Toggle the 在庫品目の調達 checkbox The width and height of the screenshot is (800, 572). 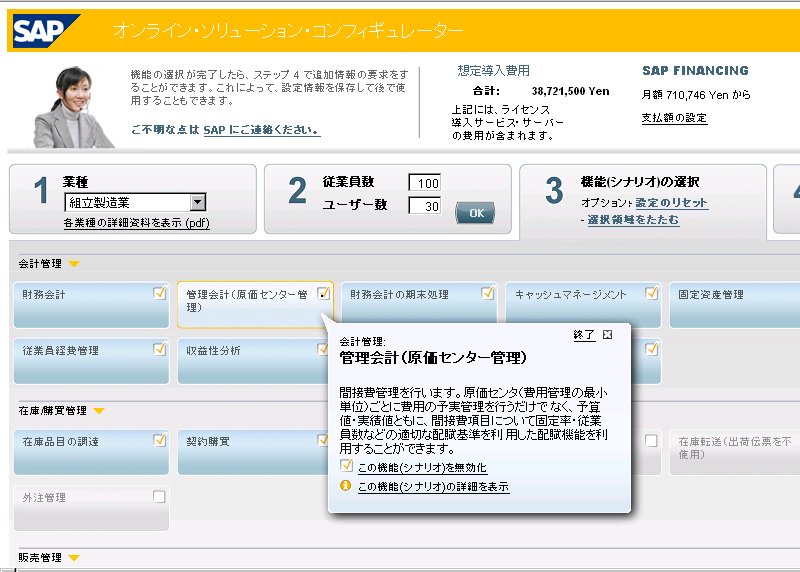tap(160, 440)
